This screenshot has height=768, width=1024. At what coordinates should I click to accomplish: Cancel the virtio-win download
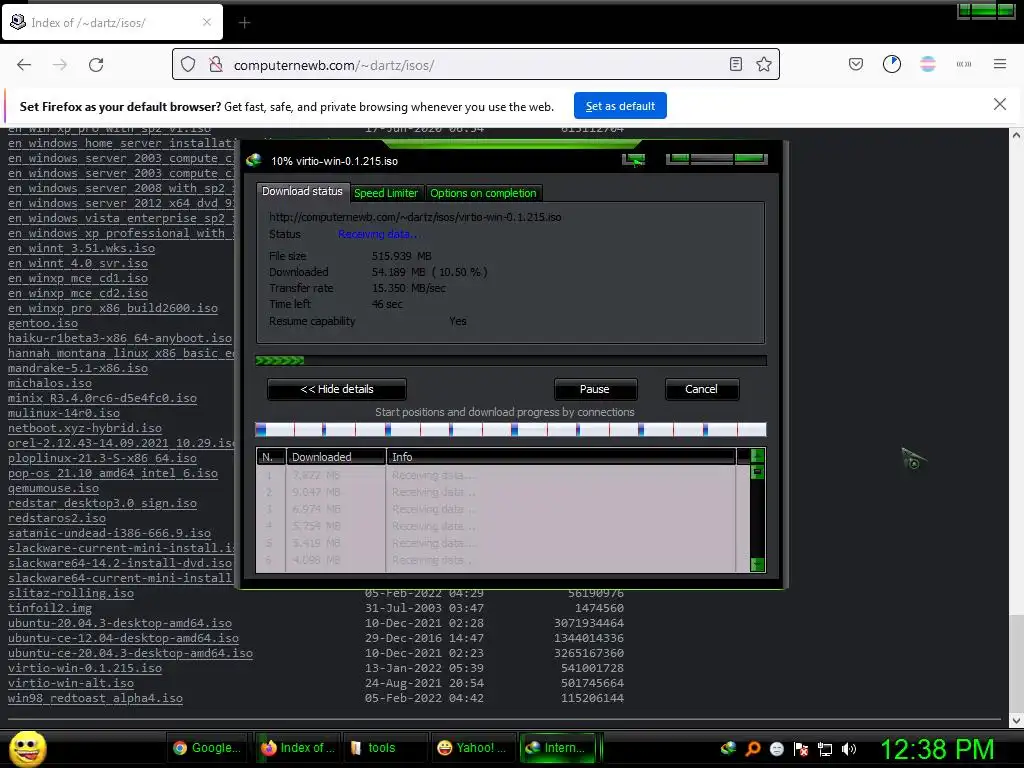pos(701,389)
